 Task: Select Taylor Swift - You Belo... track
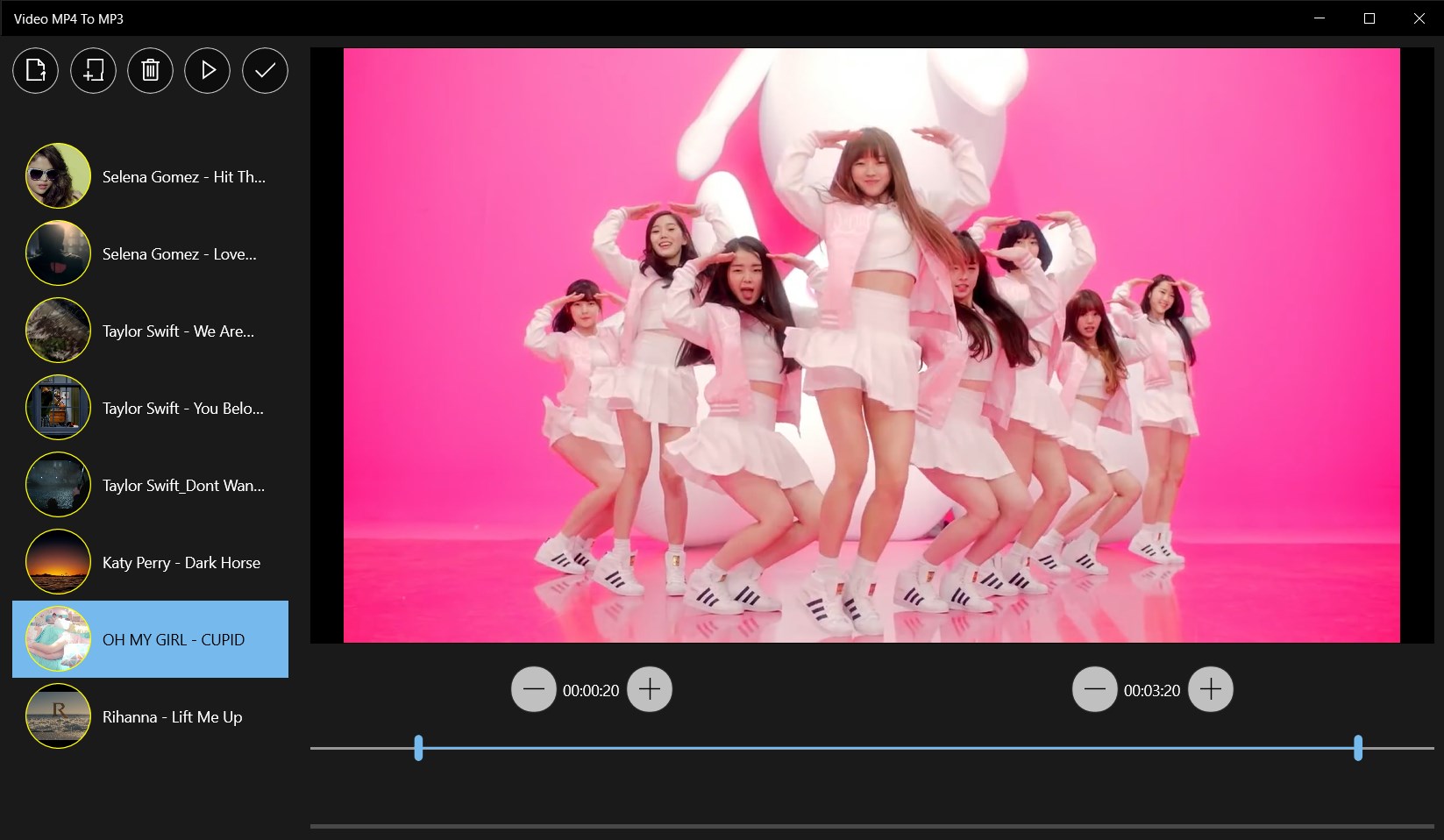tap(150, 408)
